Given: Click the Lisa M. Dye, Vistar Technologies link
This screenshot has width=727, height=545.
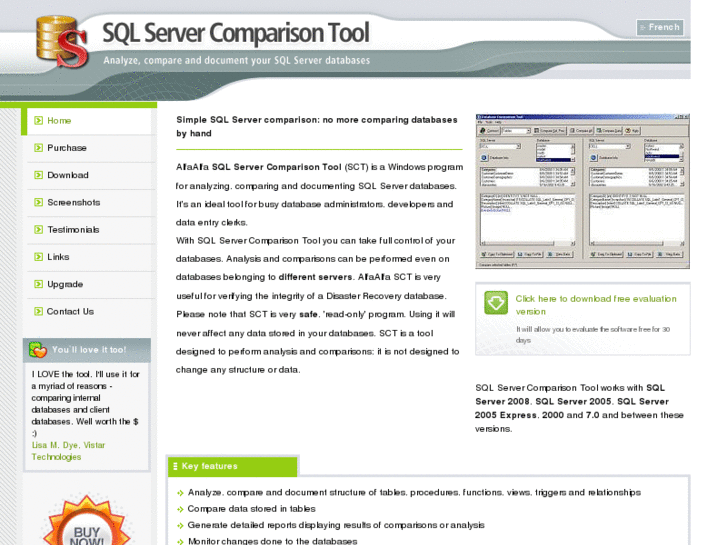Looking at the screenshot, I should 68,451.
